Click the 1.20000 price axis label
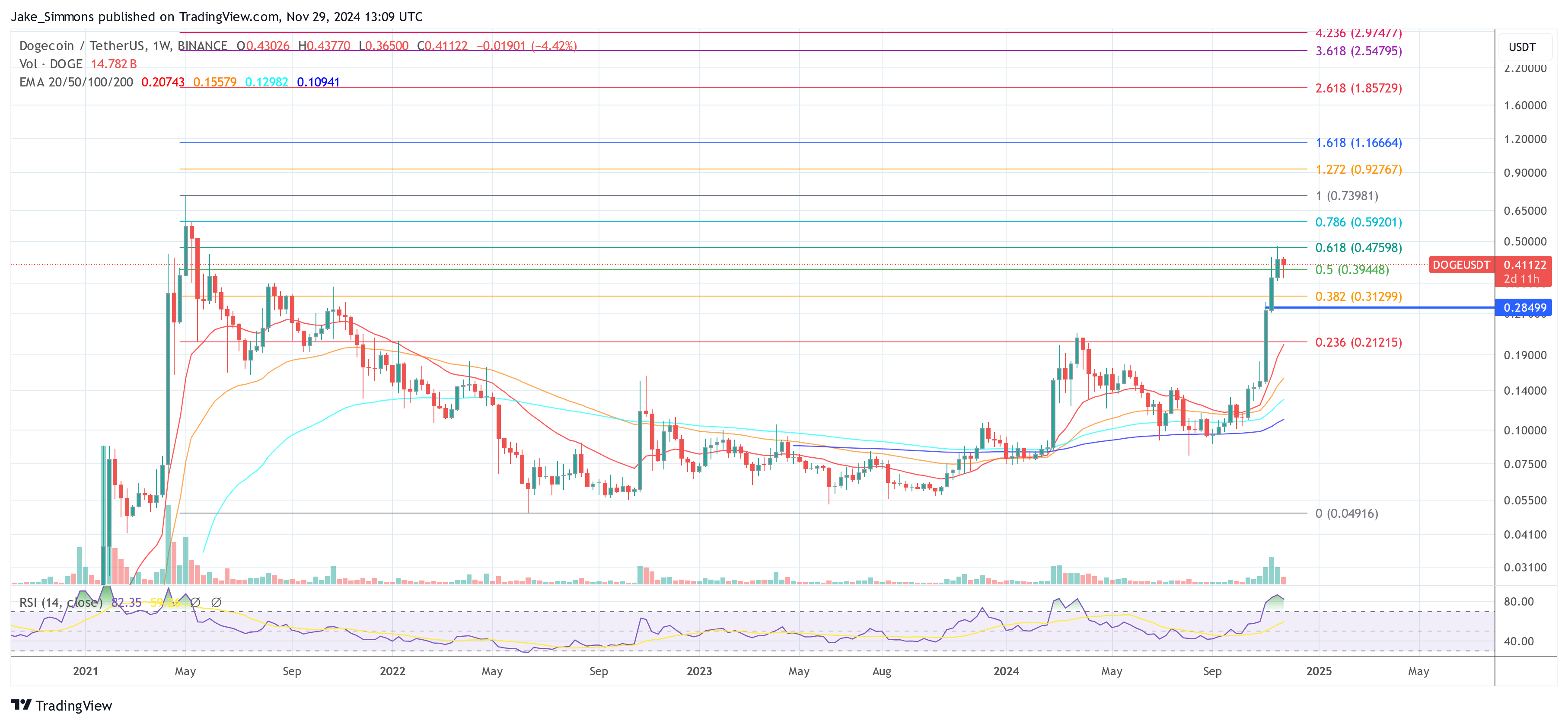The width and height of the screenshot is (1568, 724). [x=1525, y=139]
